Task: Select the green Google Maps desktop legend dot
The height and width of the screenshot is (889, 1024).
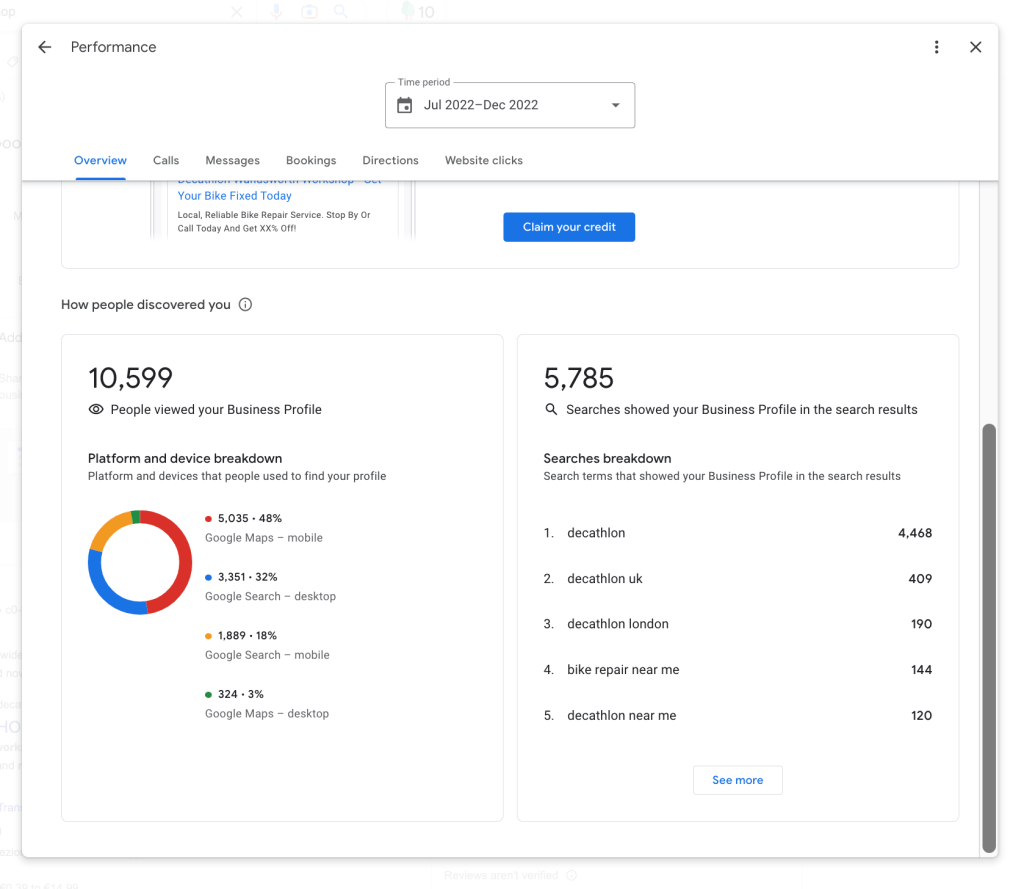Action: pos(208,695)
